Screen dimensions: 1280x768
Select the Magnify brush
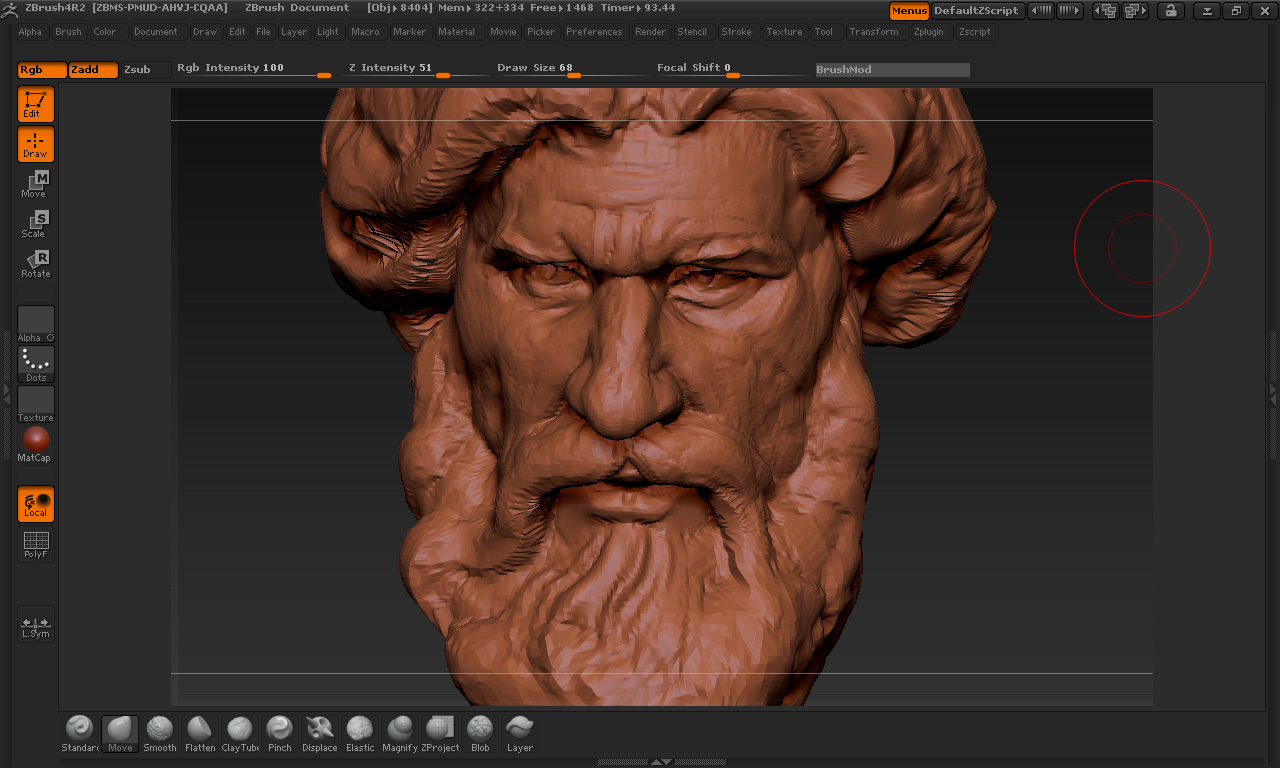(x=400, y=733)
